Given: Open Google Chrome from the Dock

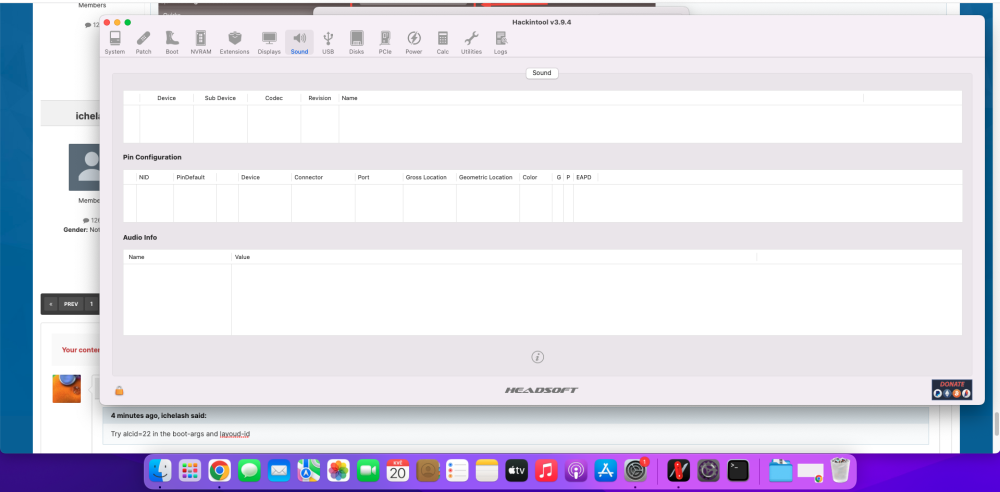Looking at the screenshot, I should (x=219, y=471).
